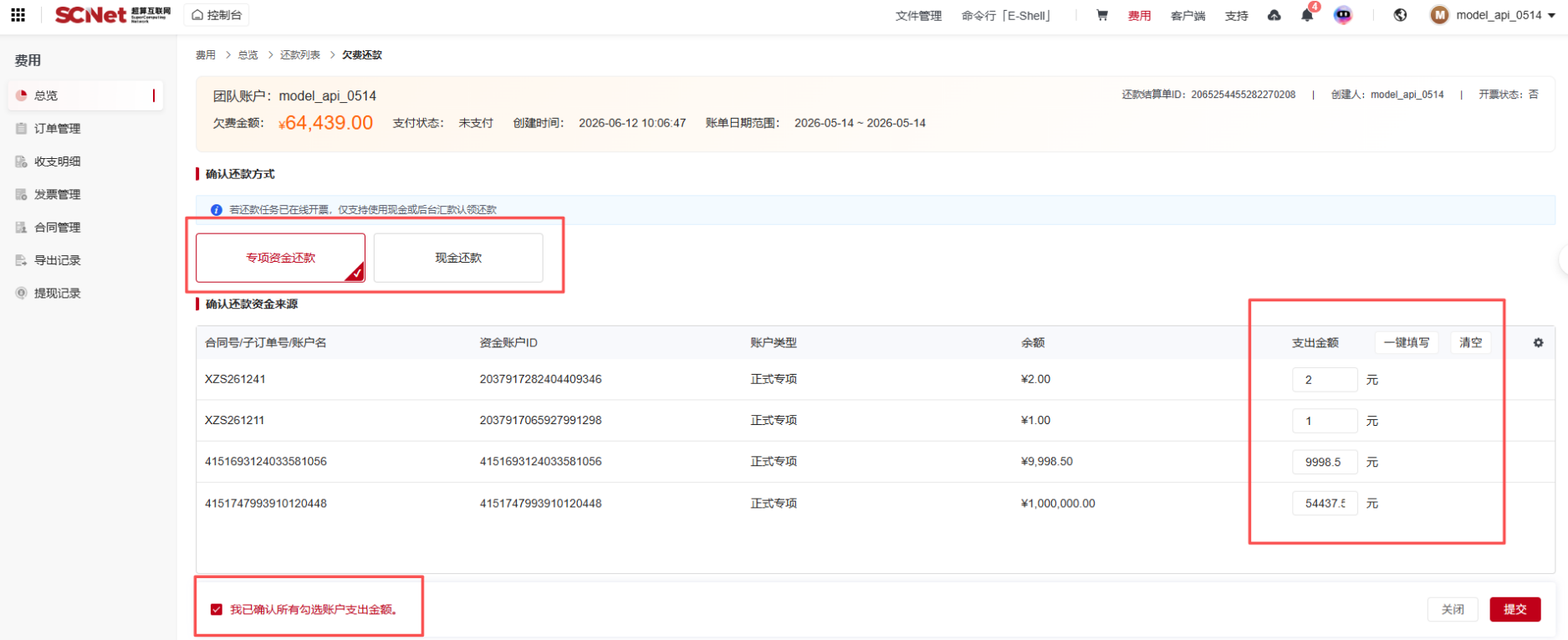
Task: Select 专项资金还款 repayment method
Action: (x=280, y=258)
